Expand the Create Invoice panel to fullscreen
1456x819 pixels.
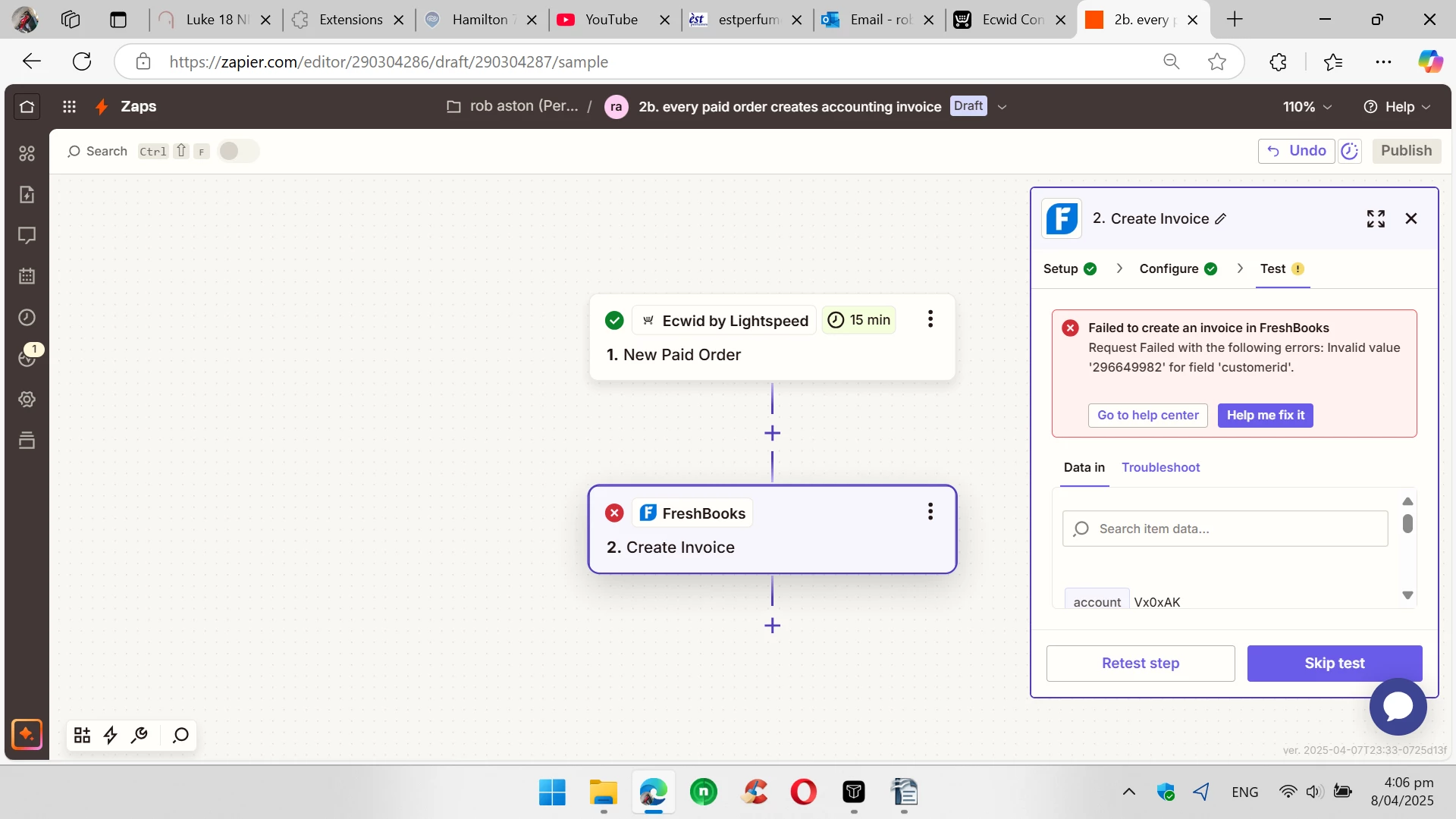[1376, 219]
